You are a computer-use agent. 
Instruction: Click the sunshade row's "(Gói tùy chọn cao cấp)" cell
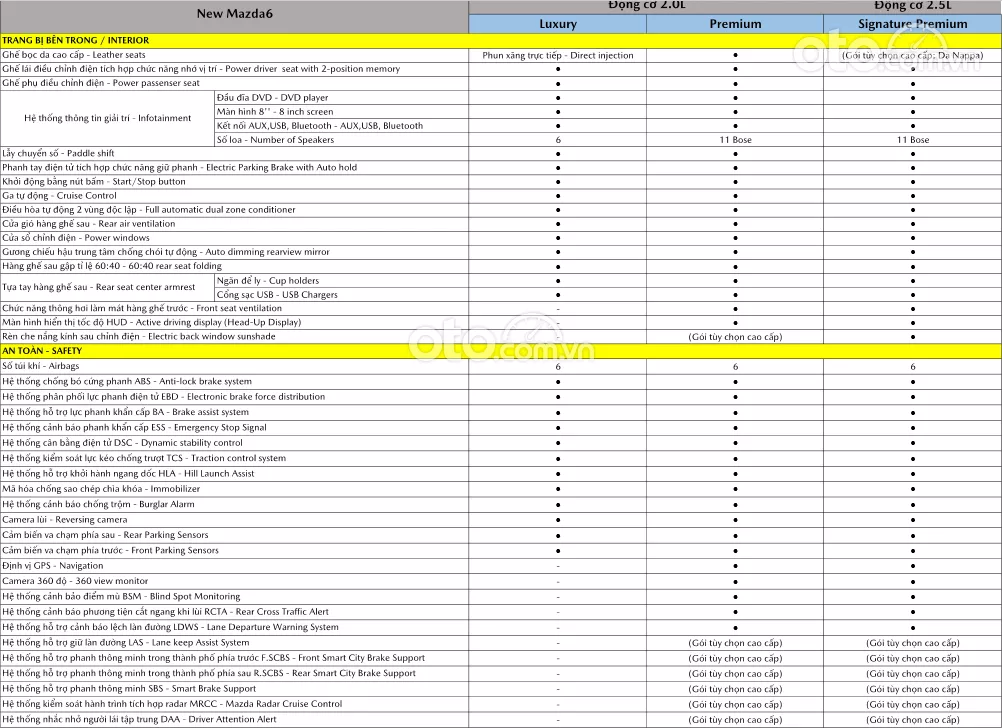click(735, 337)
